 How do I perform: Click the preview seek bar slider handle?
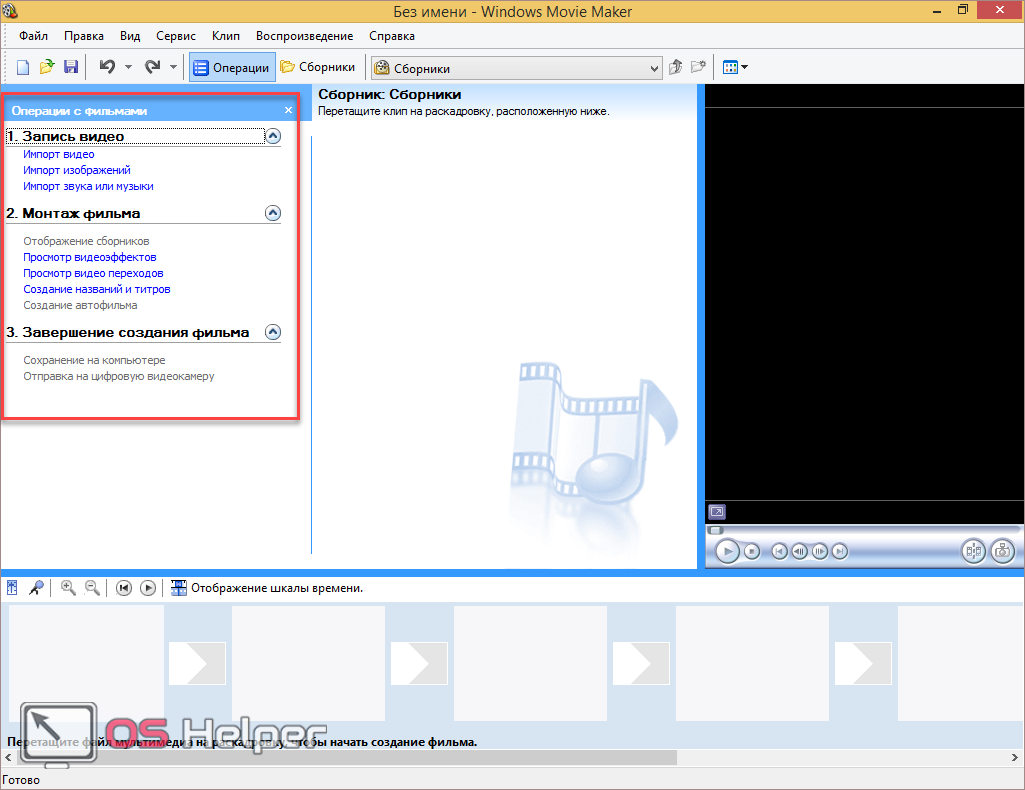[715, 530]
